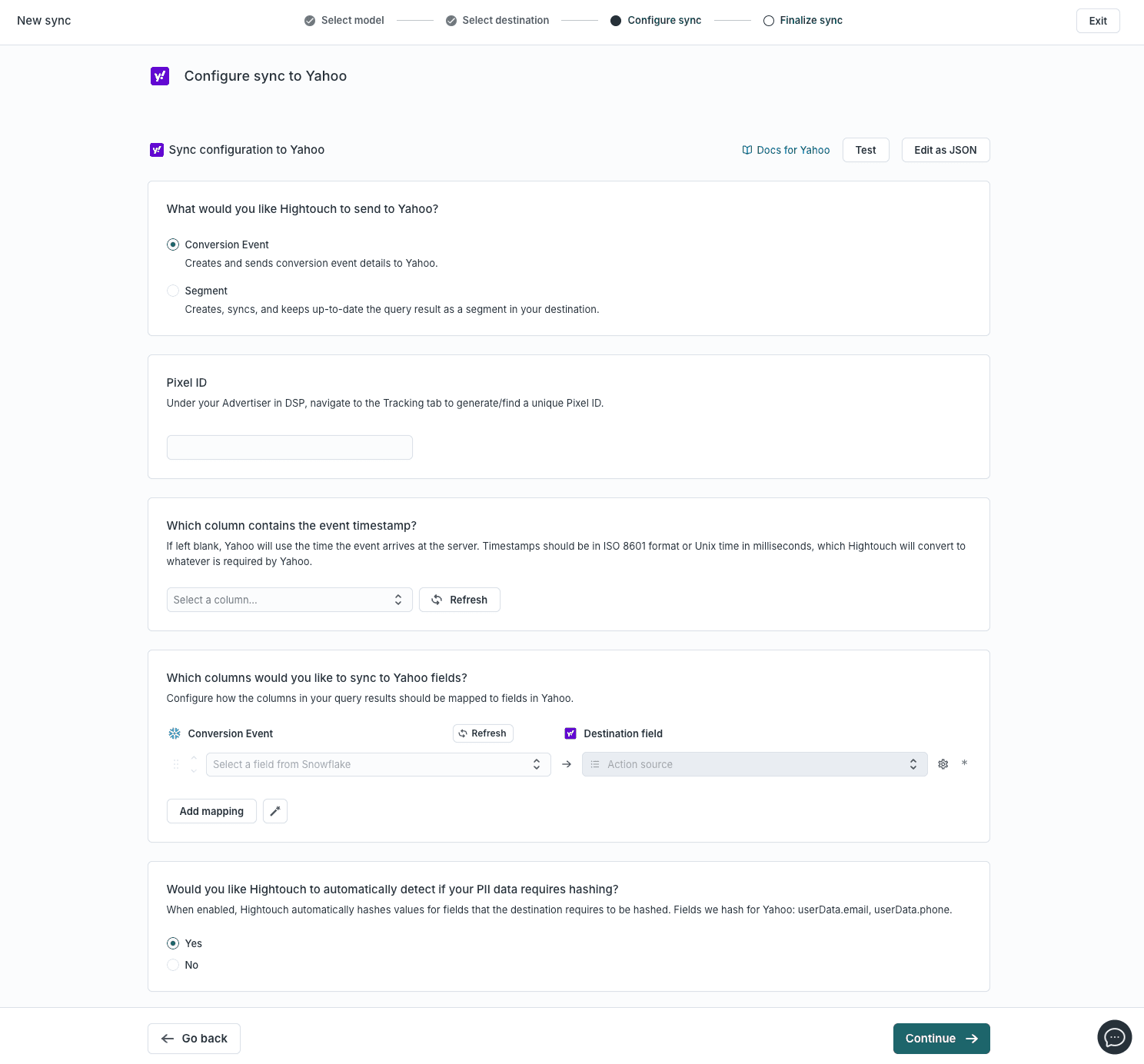Select the Conversion Event radio option
This screenshot has height=1064, width=1144.
pyautogui.click(x=173, y=244)
